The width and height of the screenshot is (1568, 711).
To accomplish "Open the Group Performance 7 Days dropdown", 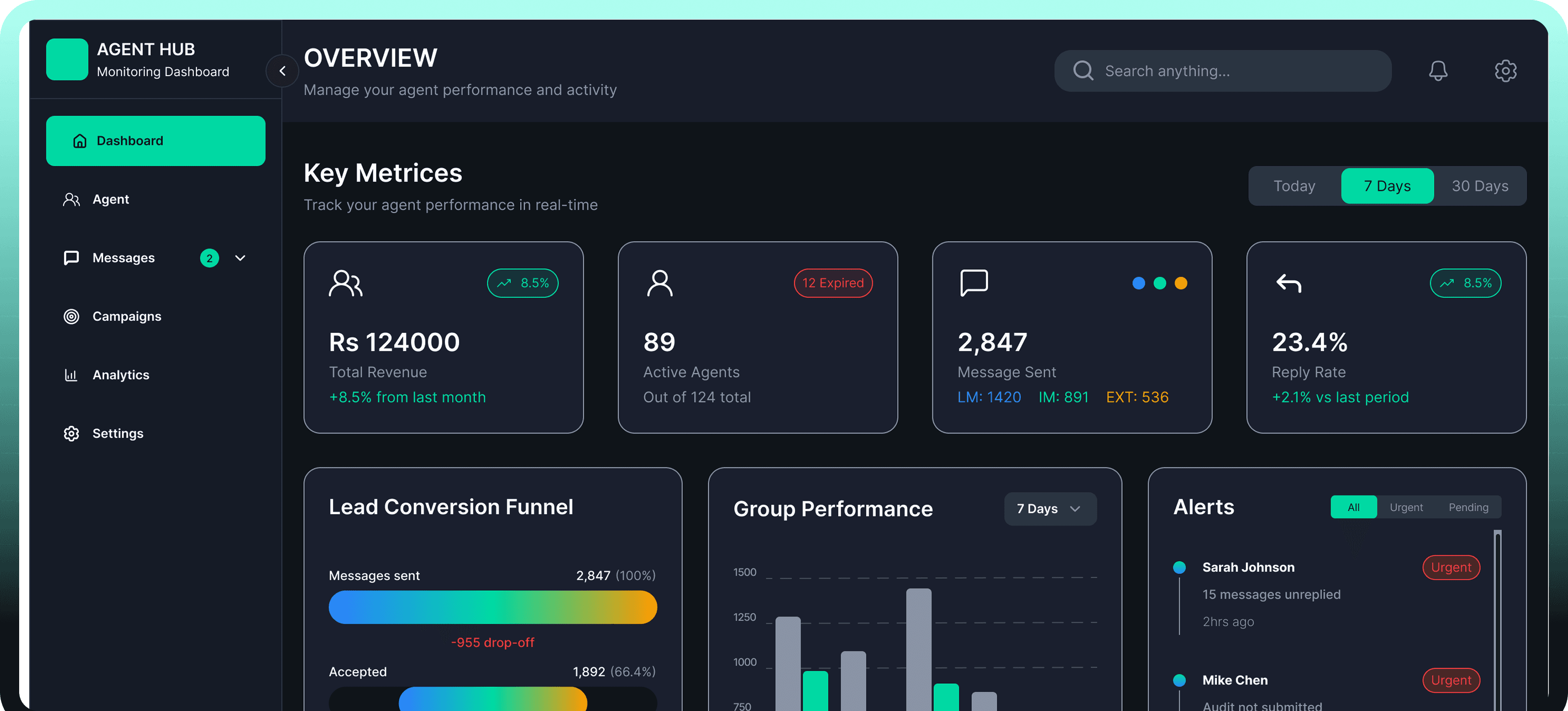I will 1050,508.
